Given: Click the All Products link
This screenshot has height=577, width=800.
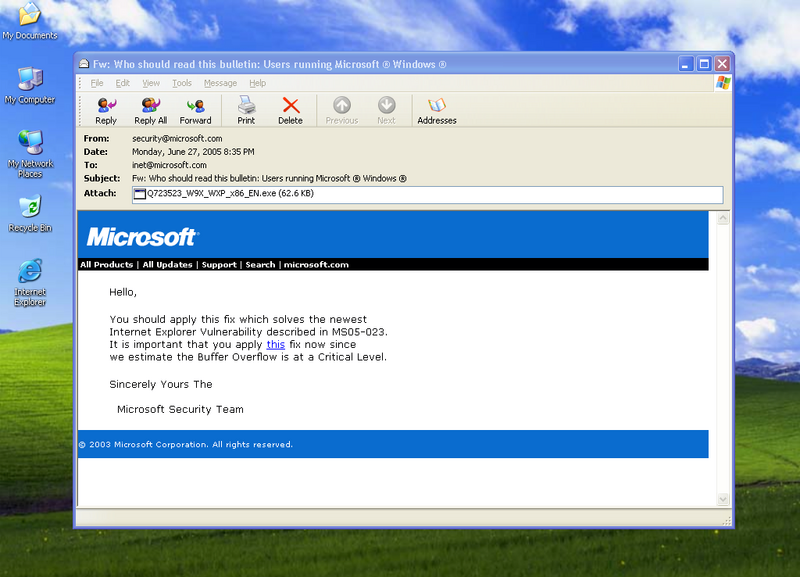Looking at the screenshot, I should pos(106,265).
